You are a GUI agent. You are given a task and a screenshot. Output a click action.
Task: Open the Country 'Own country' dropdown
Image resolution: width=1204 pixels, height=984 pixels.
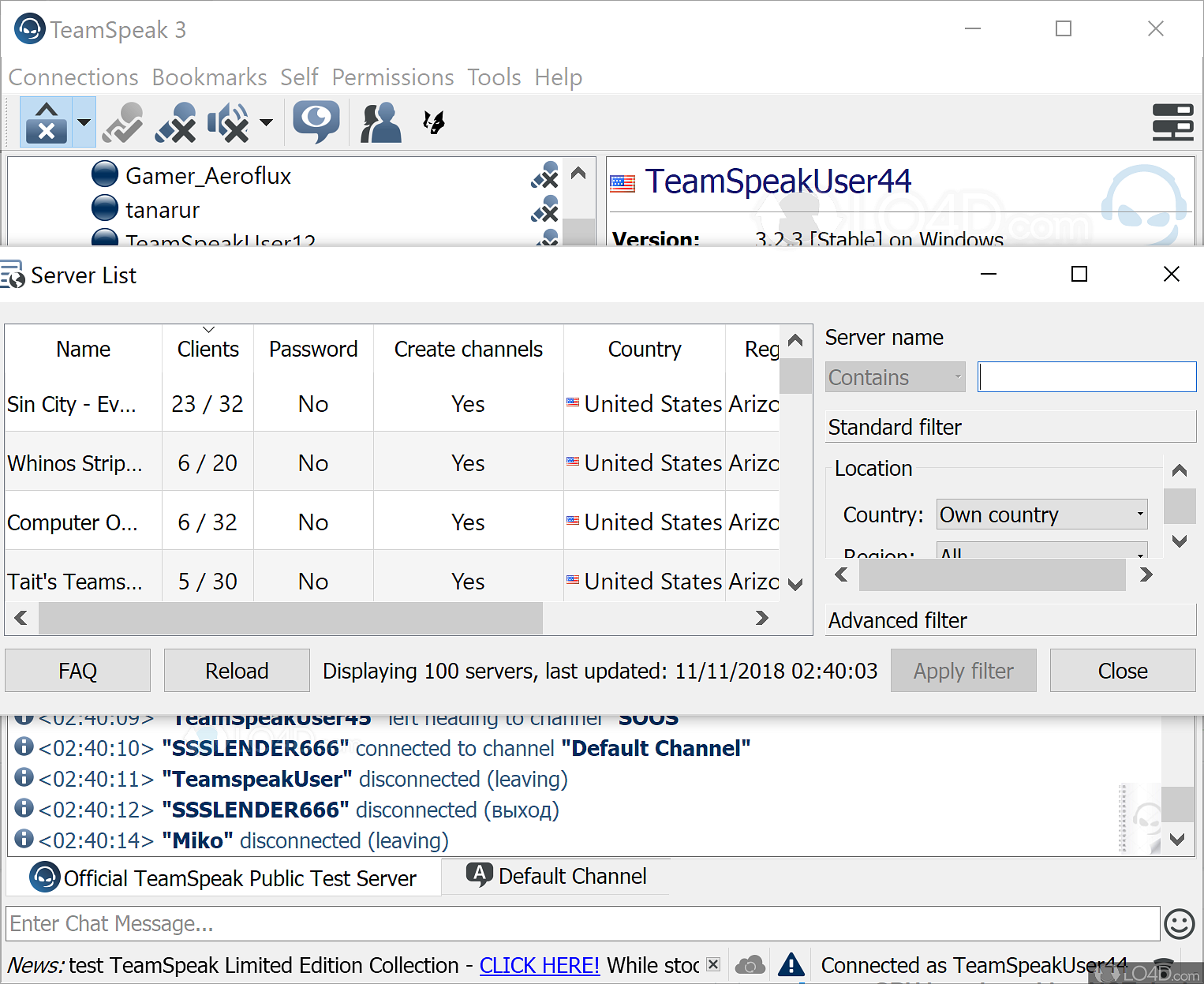1041,514
